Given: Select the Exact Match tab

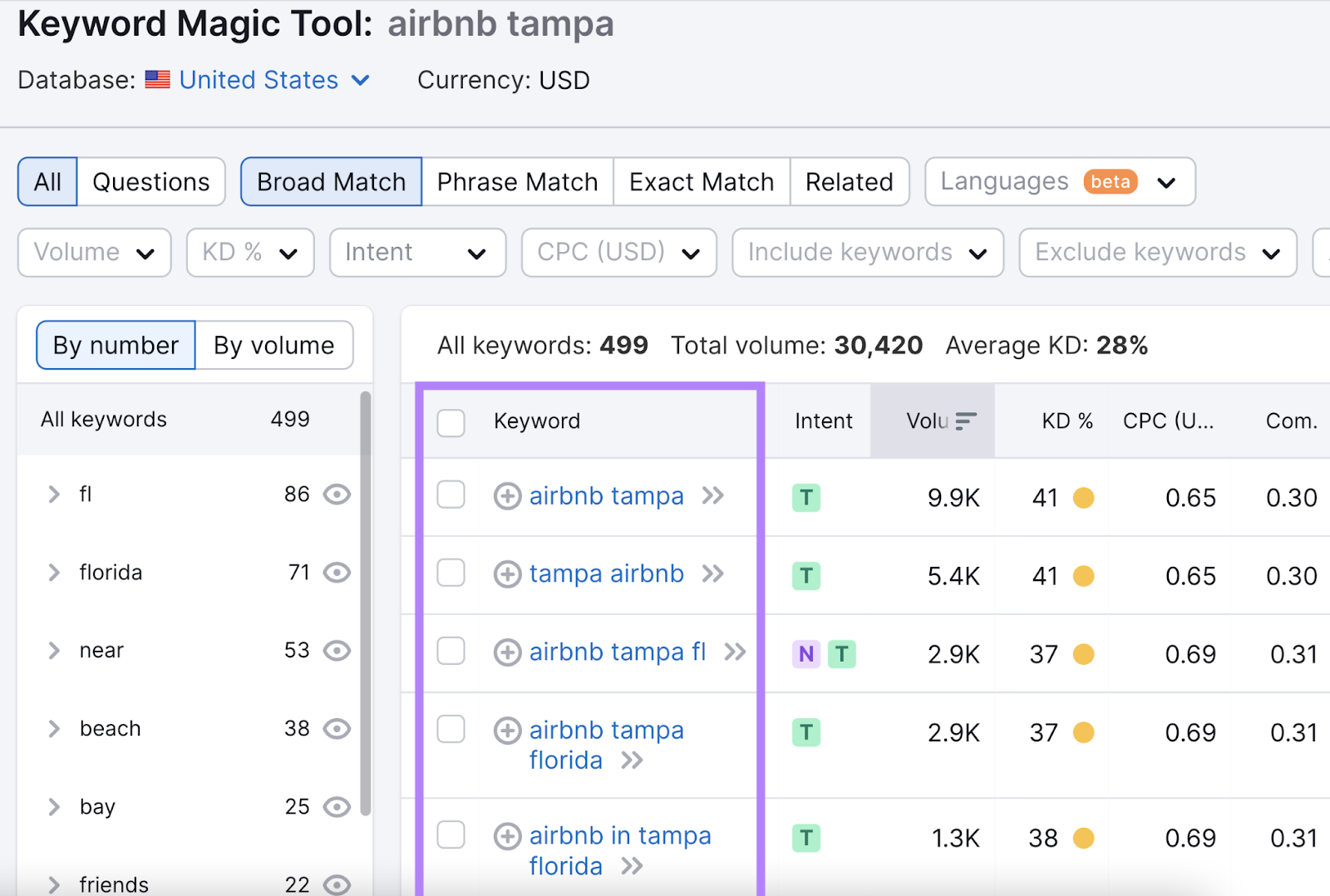Looking at the screenshot, I should [701, 181].
